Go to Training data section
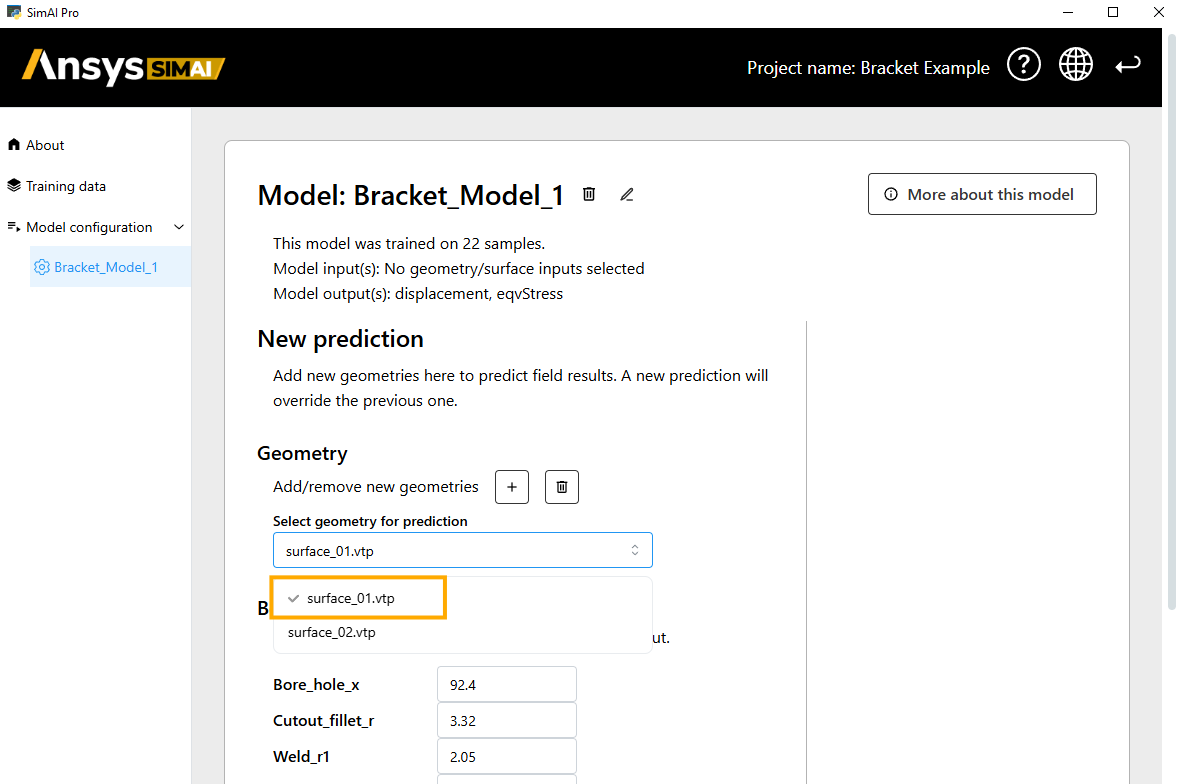1179x784 pixels. click(x=65, y=186)
